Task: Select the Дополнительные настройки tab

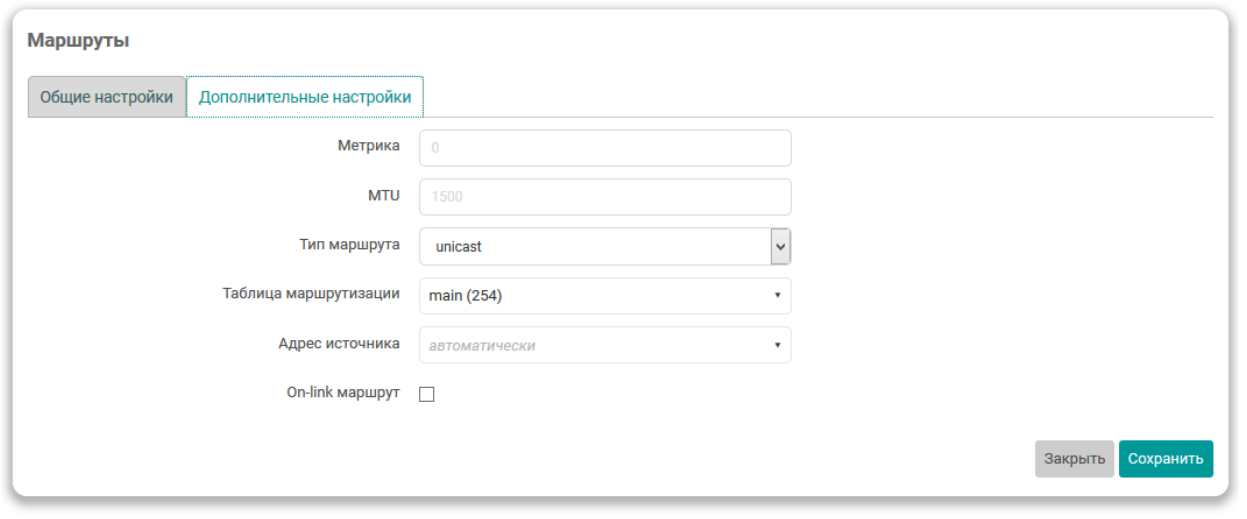Action: pos(305,98)
